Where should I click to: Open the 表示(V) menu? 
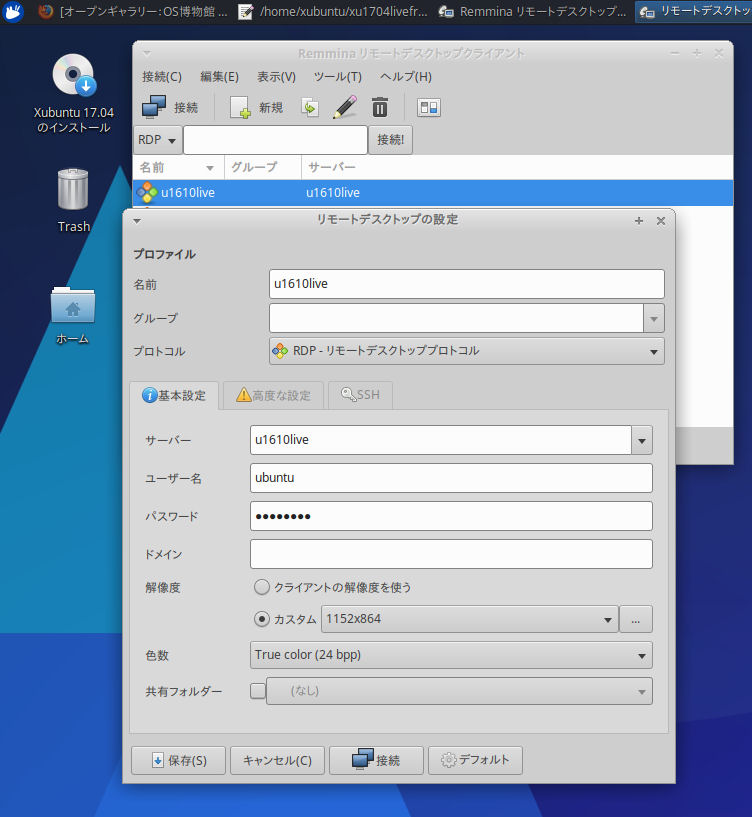pos(276,77)
